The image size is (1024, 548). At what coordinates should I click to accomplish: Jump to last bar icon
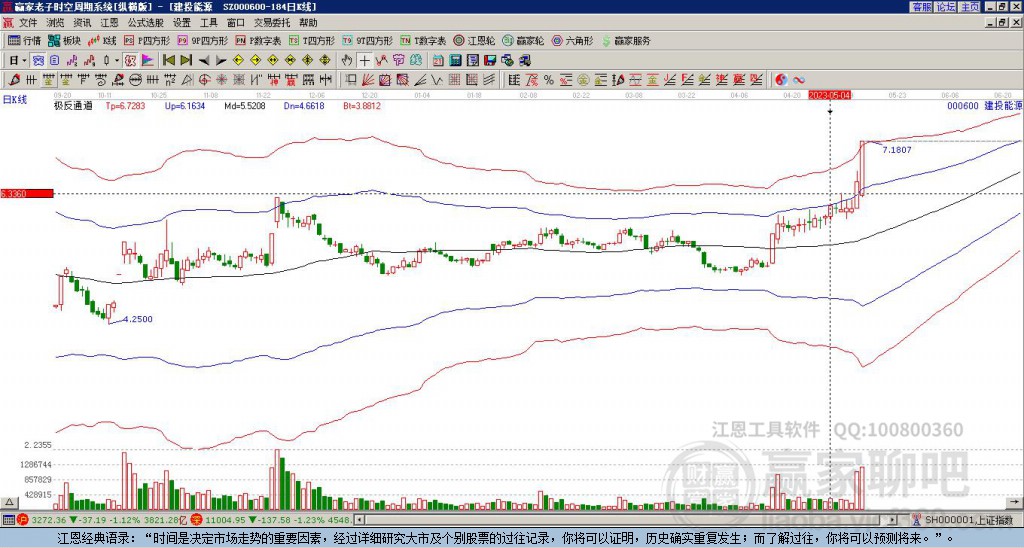186,61
